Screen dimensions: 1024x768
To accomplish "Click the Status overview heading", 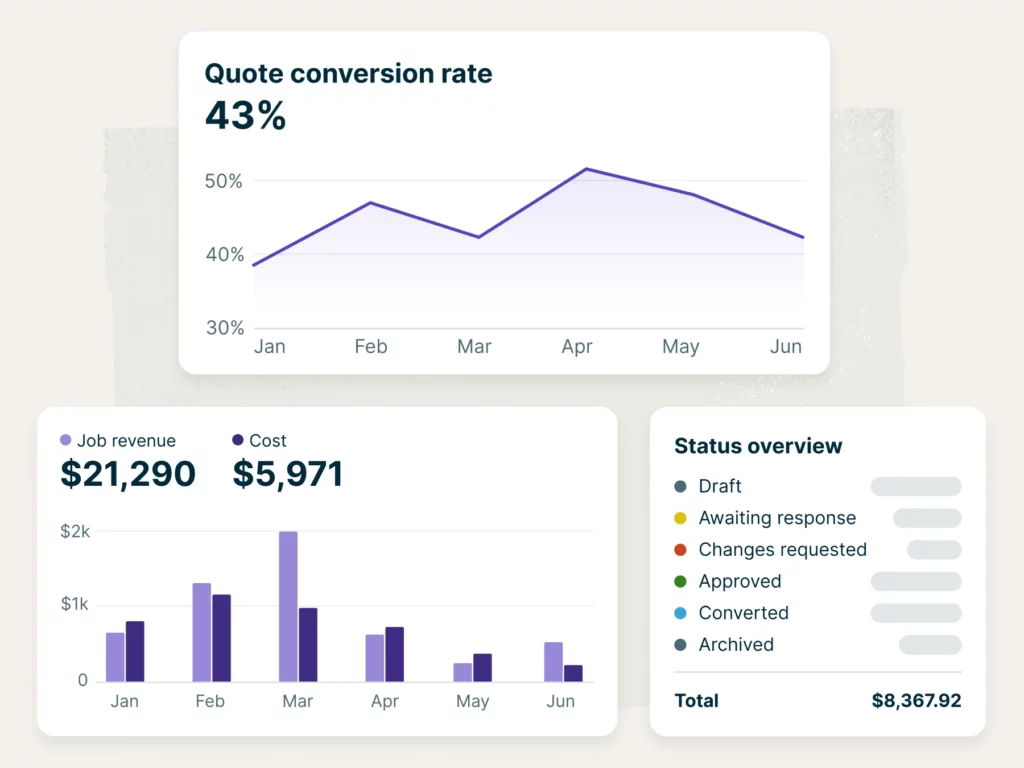I will pos(758,446).
